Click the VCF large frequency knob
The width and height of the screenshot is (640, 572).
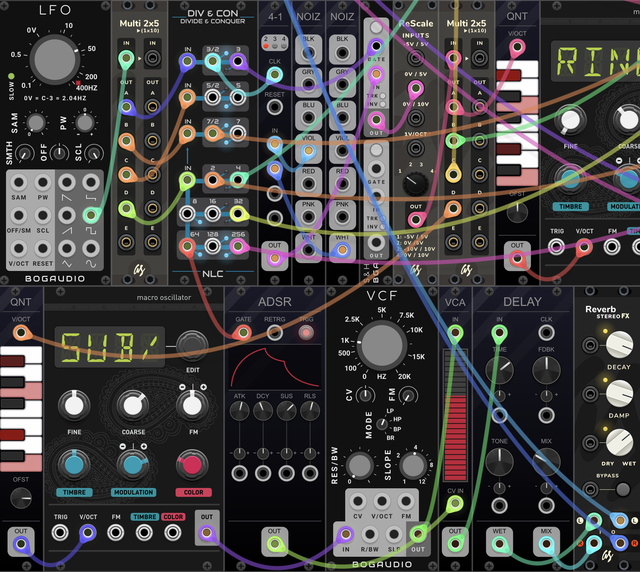point(382,345)
